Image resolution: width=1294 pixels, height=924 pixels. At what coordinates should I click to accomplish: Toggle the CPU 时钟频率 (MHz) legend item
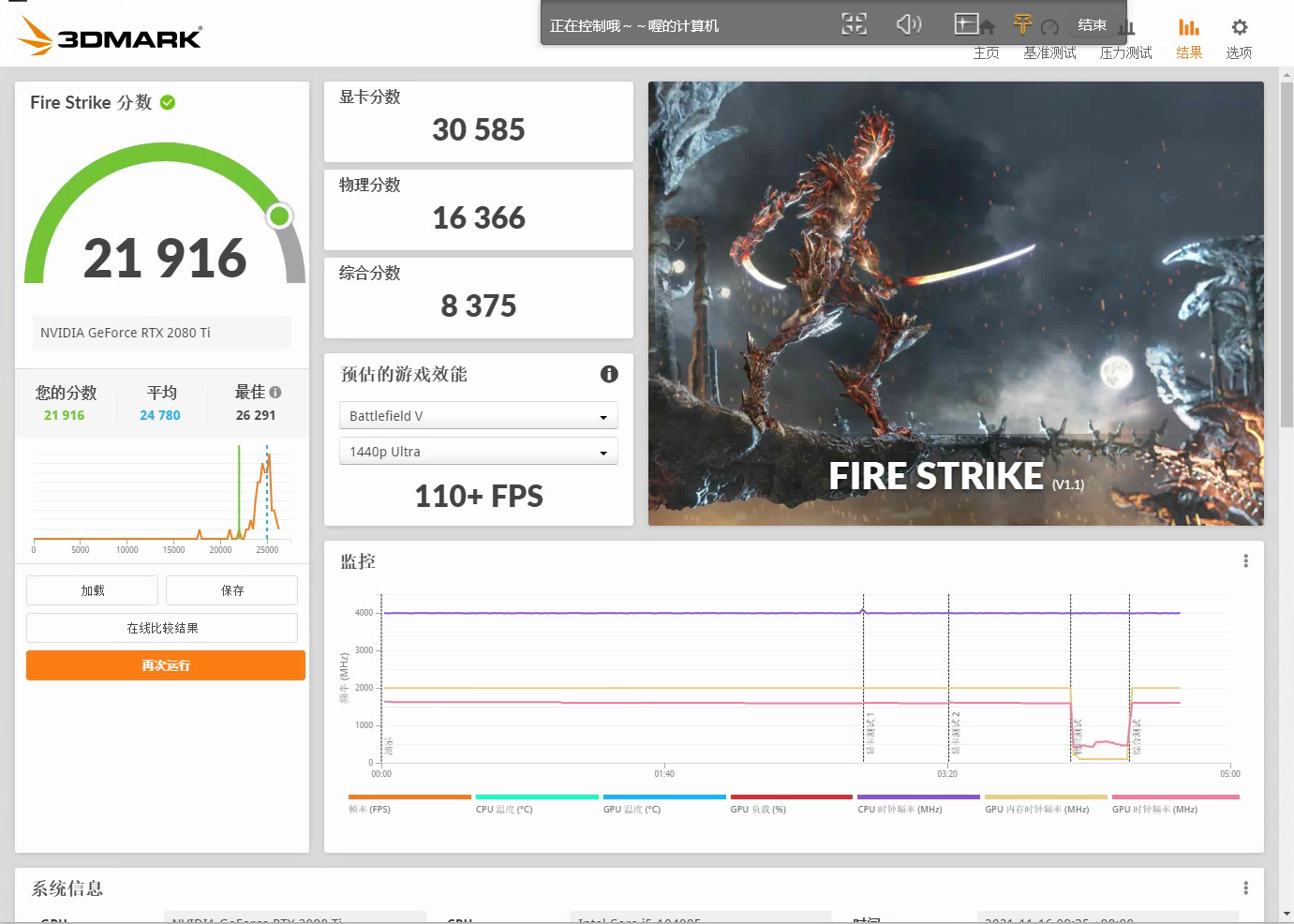point(918,804)
